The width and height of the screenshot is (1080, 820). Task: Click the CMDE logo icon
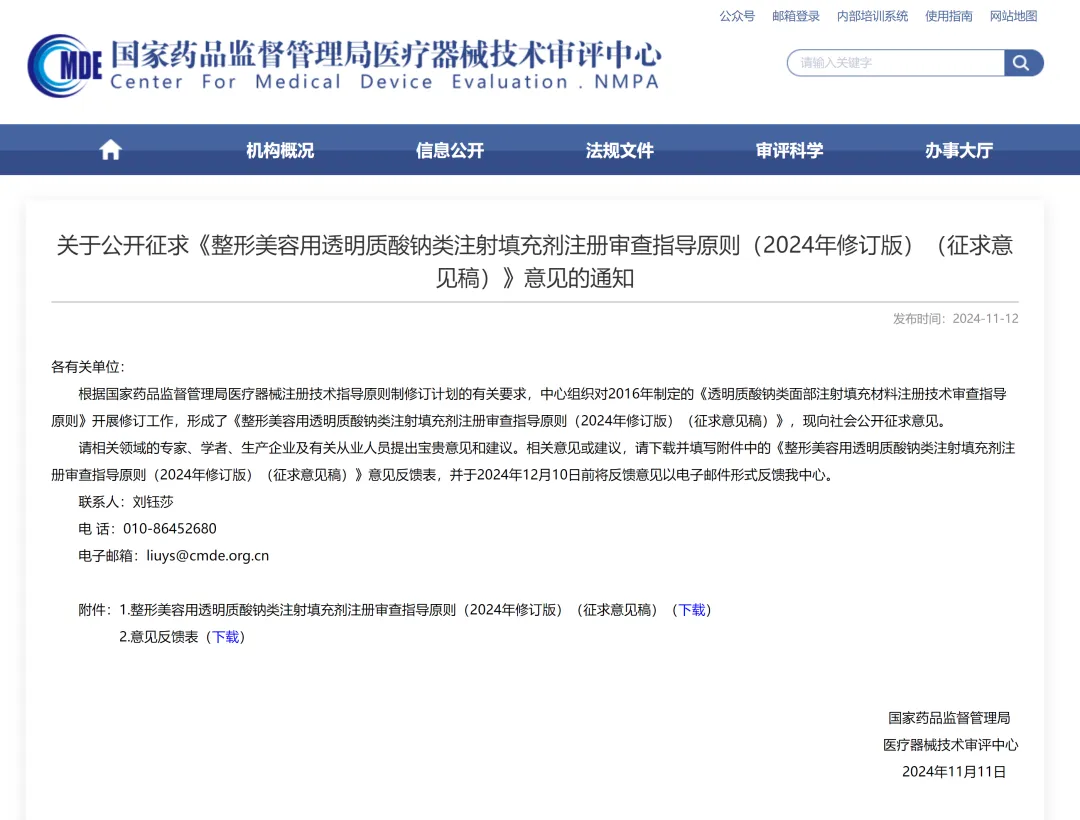63,62
